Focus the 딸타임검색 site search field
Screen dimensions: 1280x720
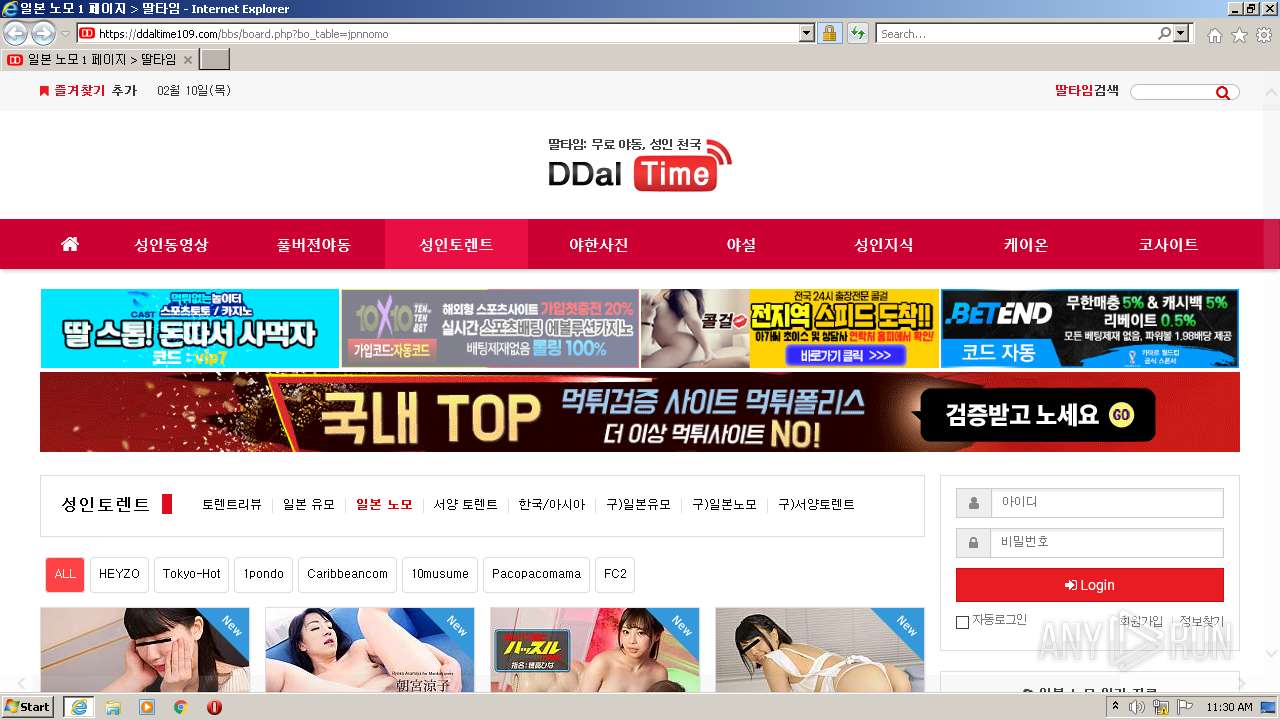(1172, 92)
